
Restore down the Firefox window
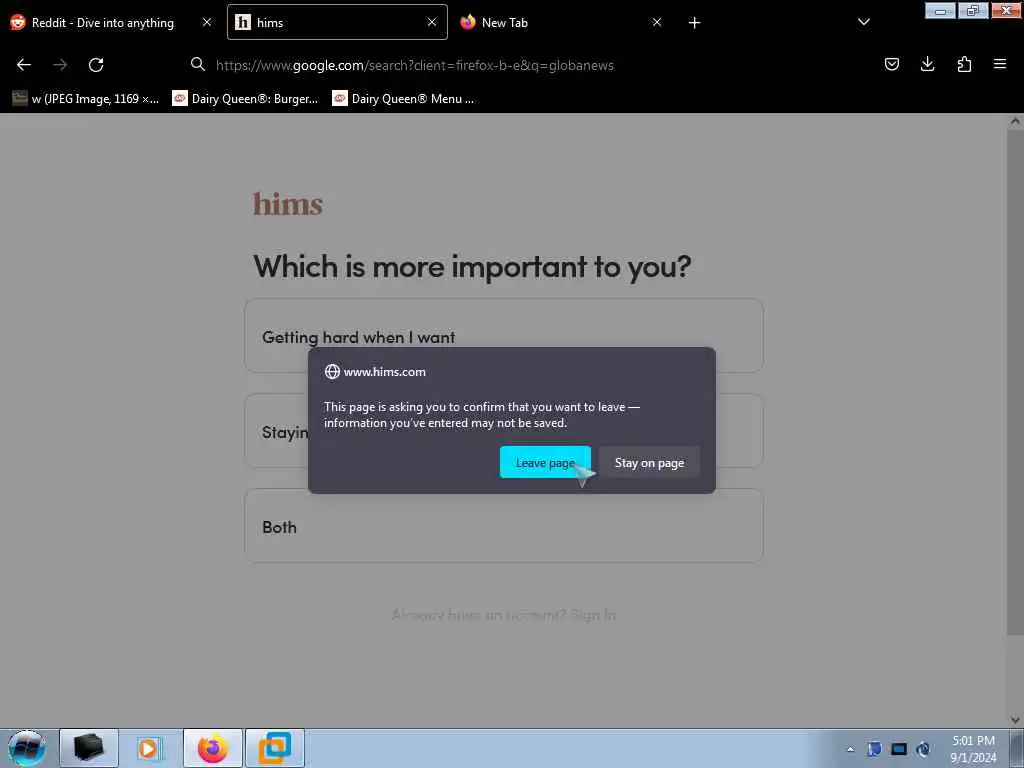(x=972, y=10)
